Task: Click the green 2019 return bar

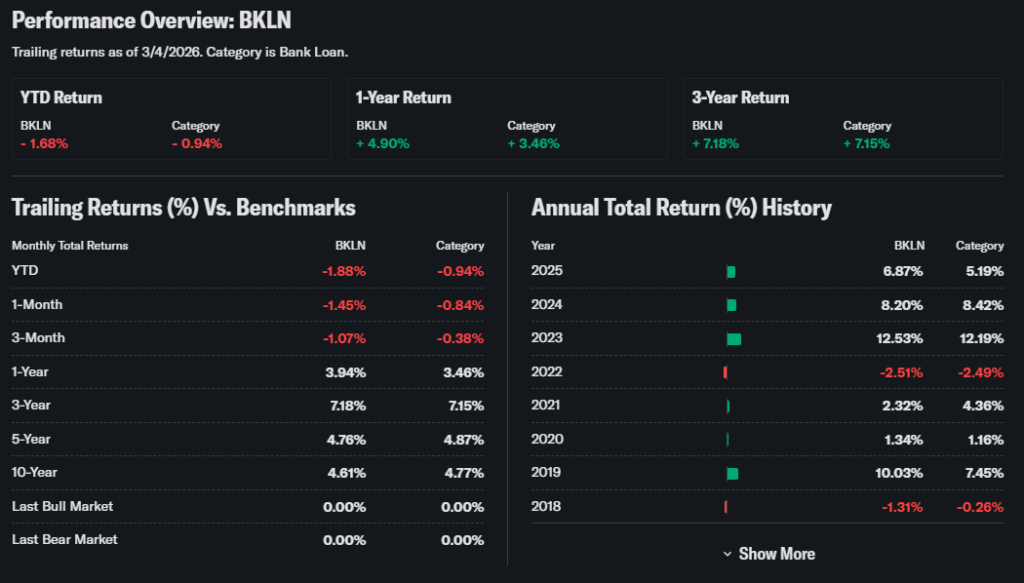Action: [x=732, y=473]
